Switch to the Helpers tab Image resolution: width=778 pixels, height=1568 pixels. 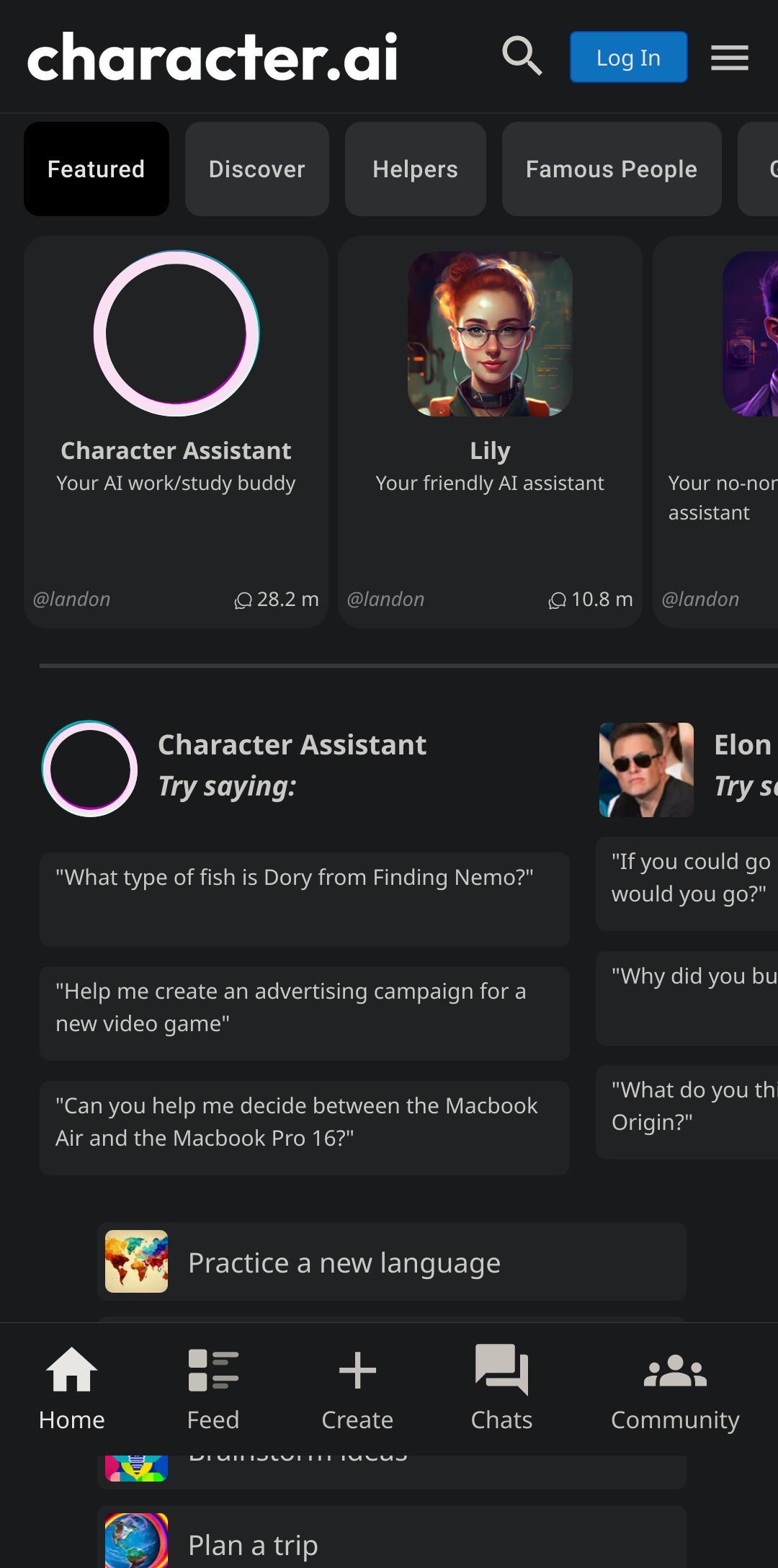coord(416,169)
